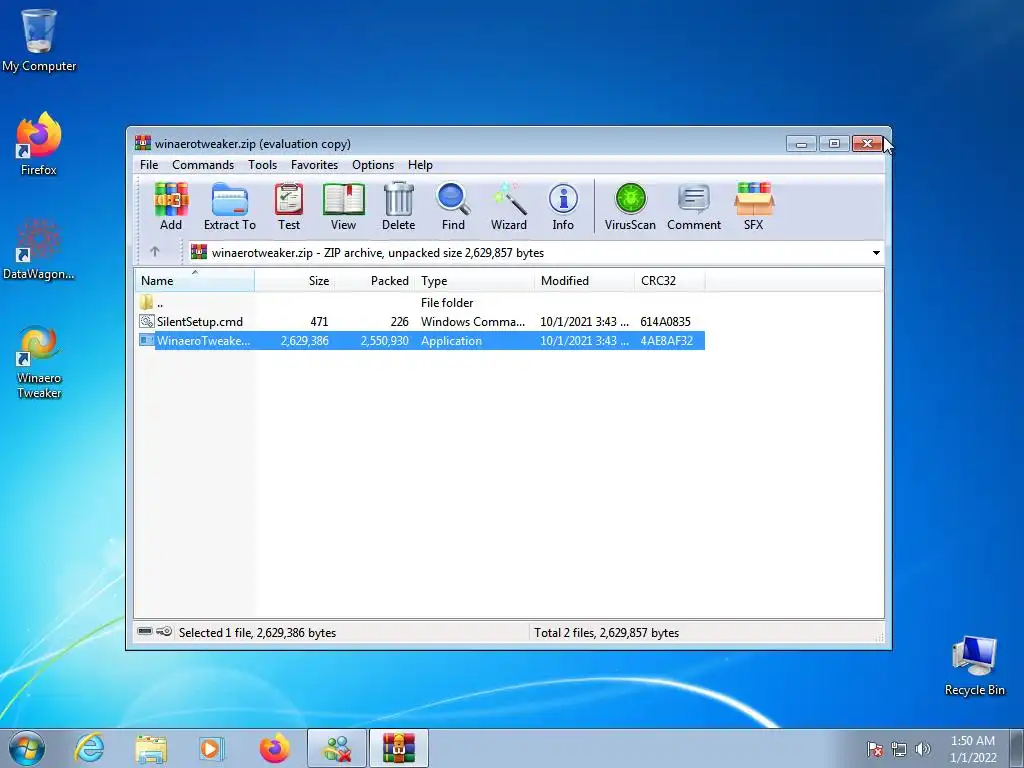Click the key password icon in status bar
Image resolution: width=1024 pixels, height=768 pixels.
click(165, 632)
